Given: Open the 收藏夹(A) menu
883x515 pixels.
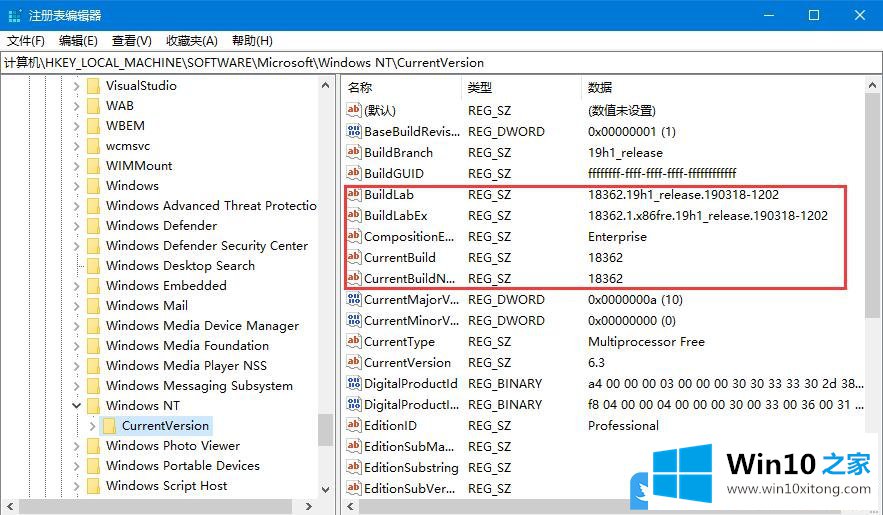Looking at the screenshot, I should point(192,41).
